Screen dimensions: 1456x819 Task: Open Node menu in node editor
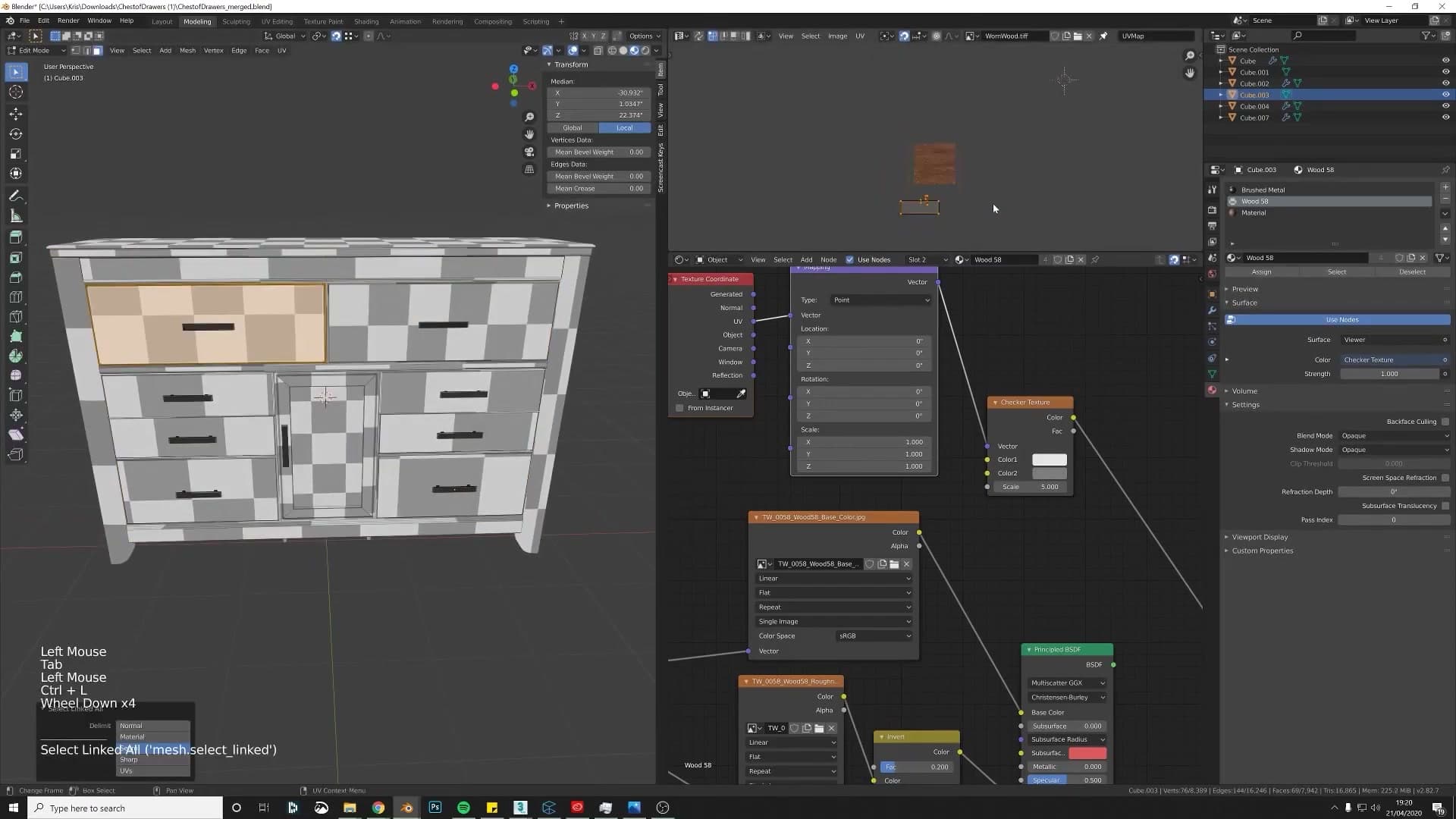tap(828, 260)
